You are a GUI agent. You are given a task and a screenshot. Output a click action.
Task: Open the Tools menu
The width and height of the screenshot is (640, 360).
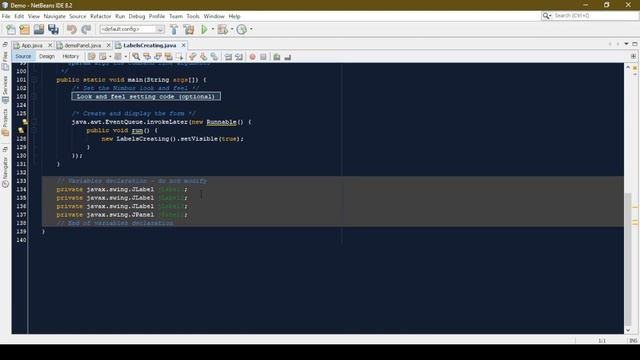193,16
